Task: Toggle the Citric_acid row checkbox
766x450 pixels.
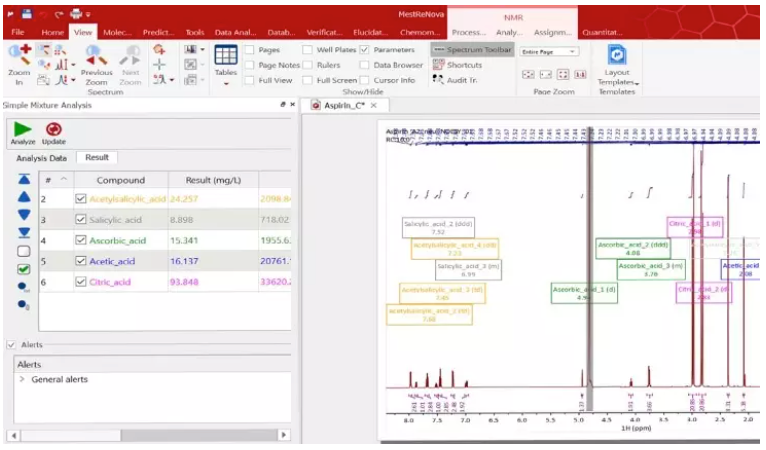Action: (x=81, y=282)
